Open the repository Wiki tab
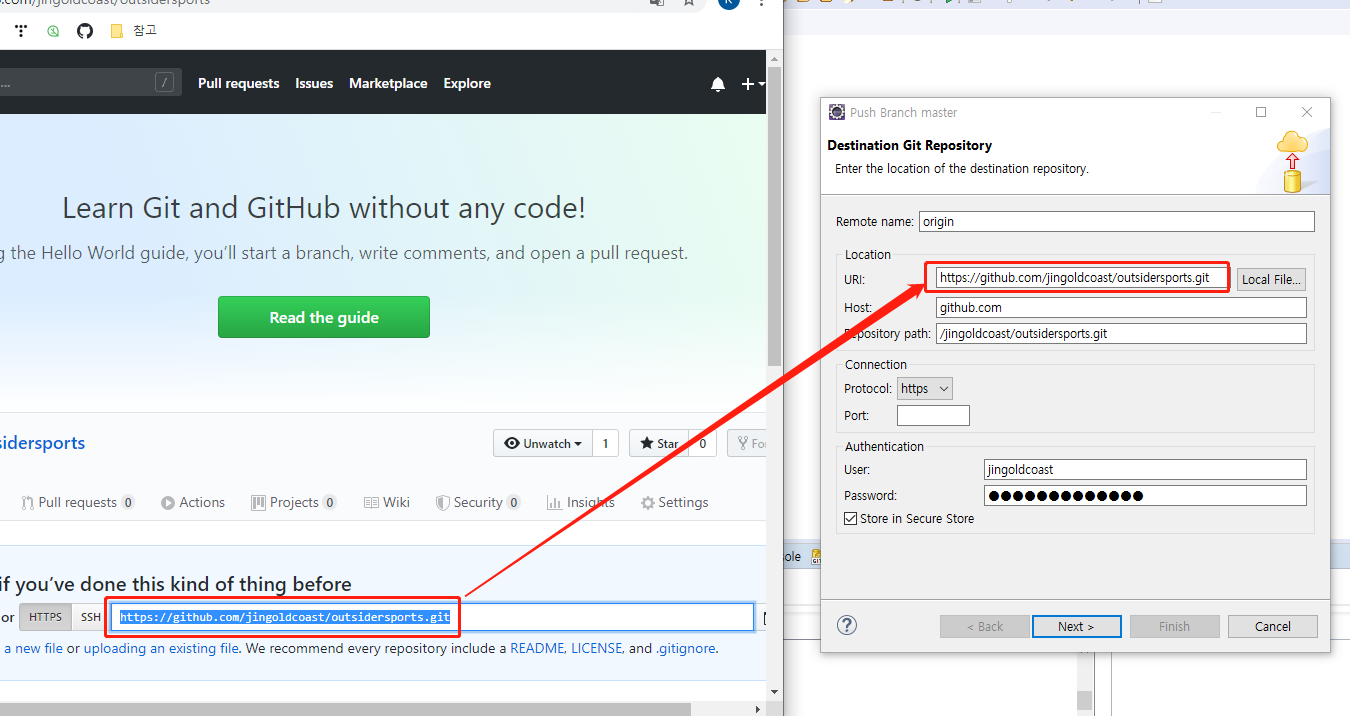 (387, 502)
